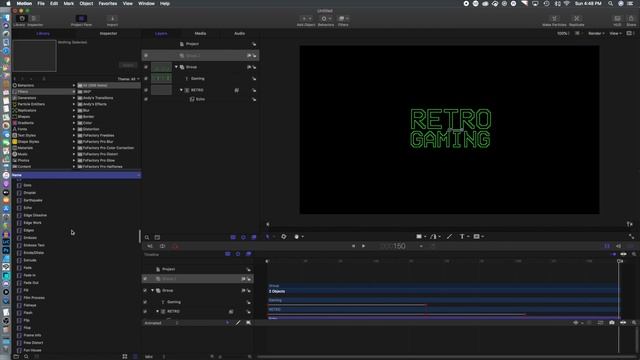Click the Add Object toolbar button
640x360 pixels.
tap(306, 19)
